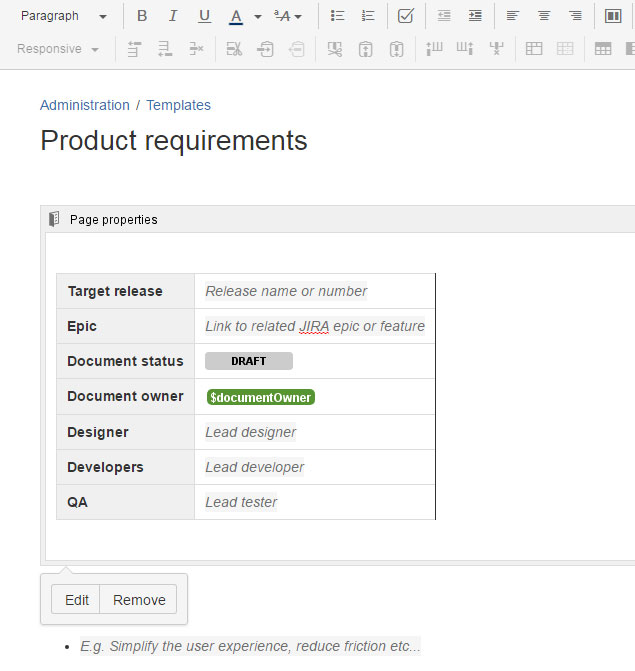Paste the table column
The image size is (635, 671).
tap(397, 49)
